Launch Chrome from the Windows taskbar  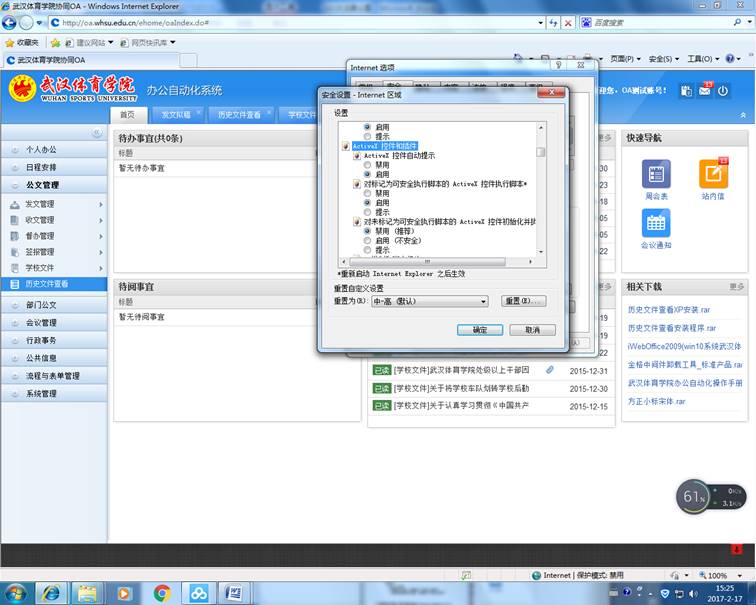pos(162,593)
